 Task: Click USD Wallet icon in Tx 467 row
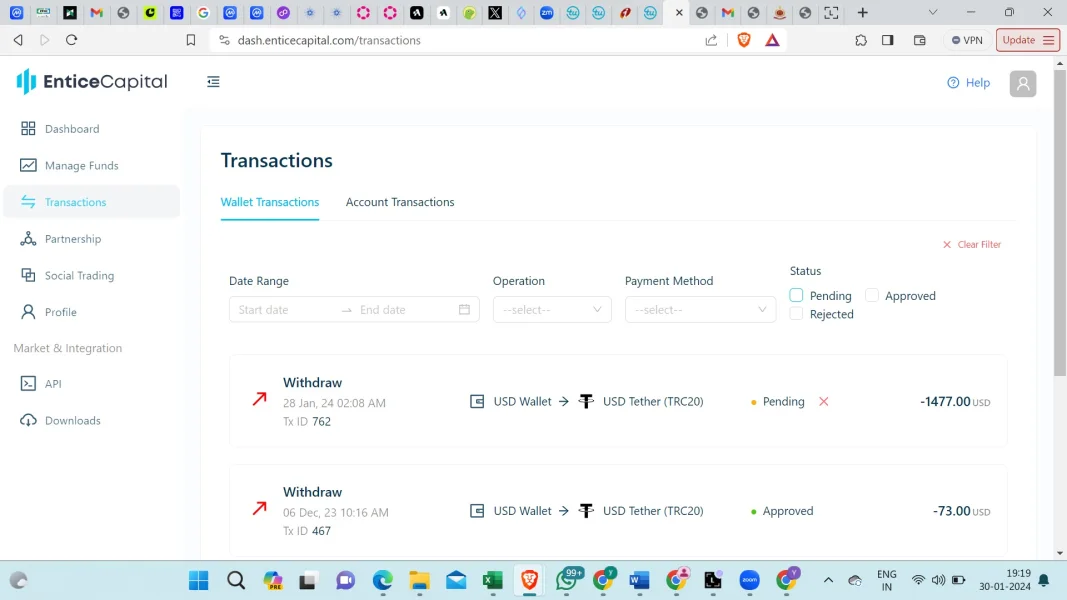tap(477, 511)
